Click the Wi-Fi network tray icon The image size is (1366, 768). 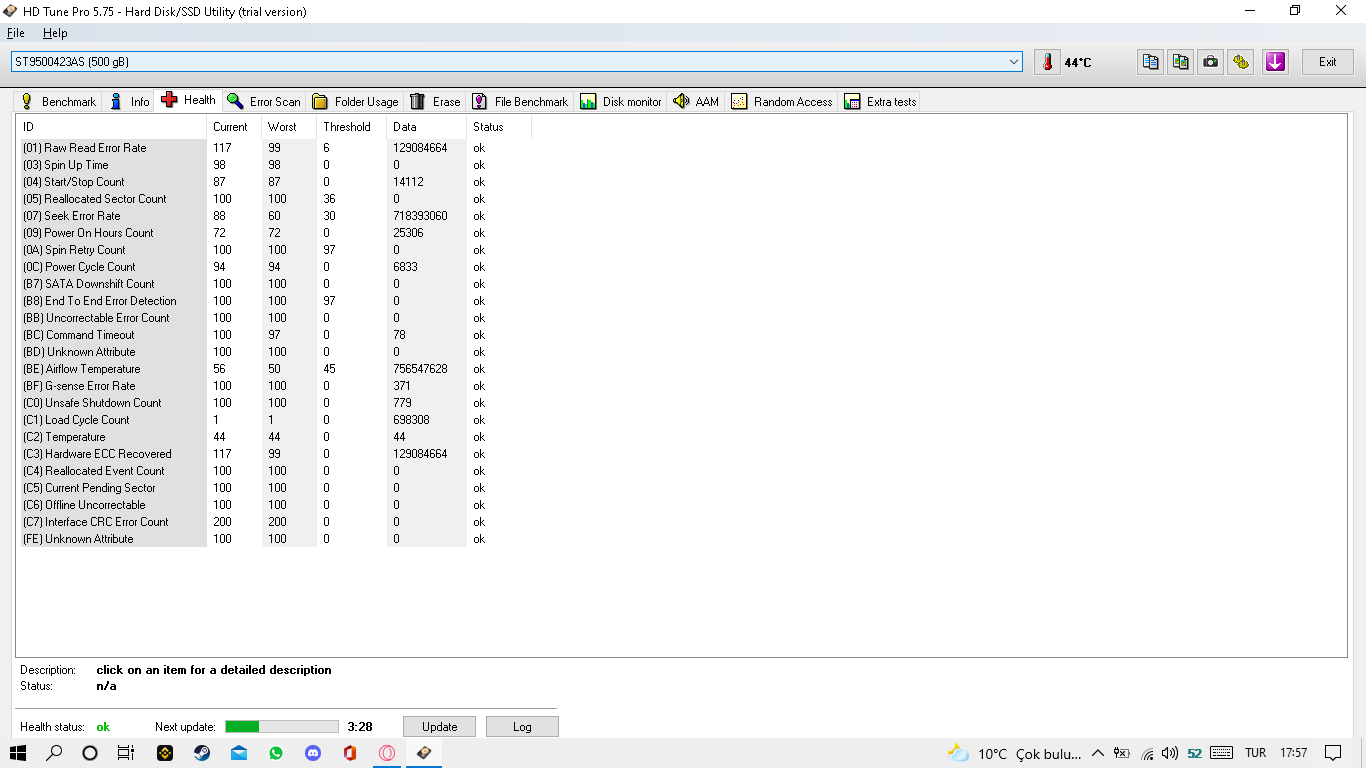click(1147, 753)
